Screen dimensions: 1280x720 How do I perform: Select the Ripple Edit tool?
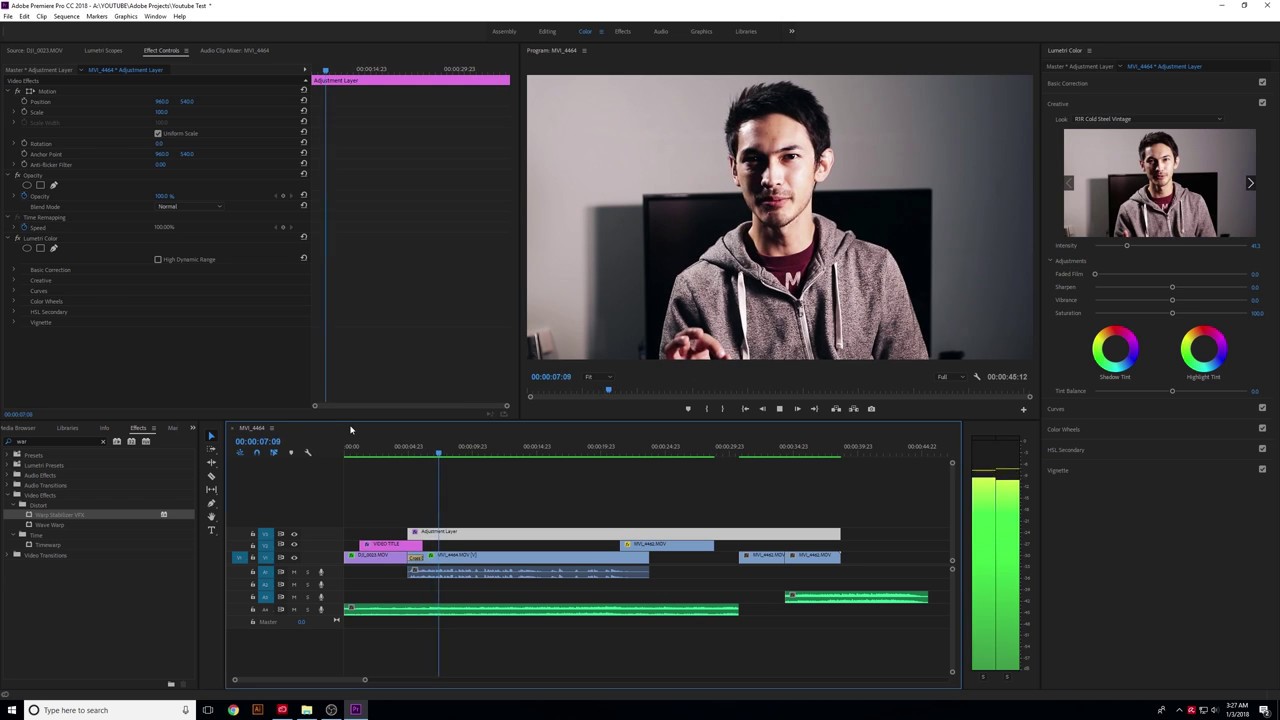pos(211,462)
